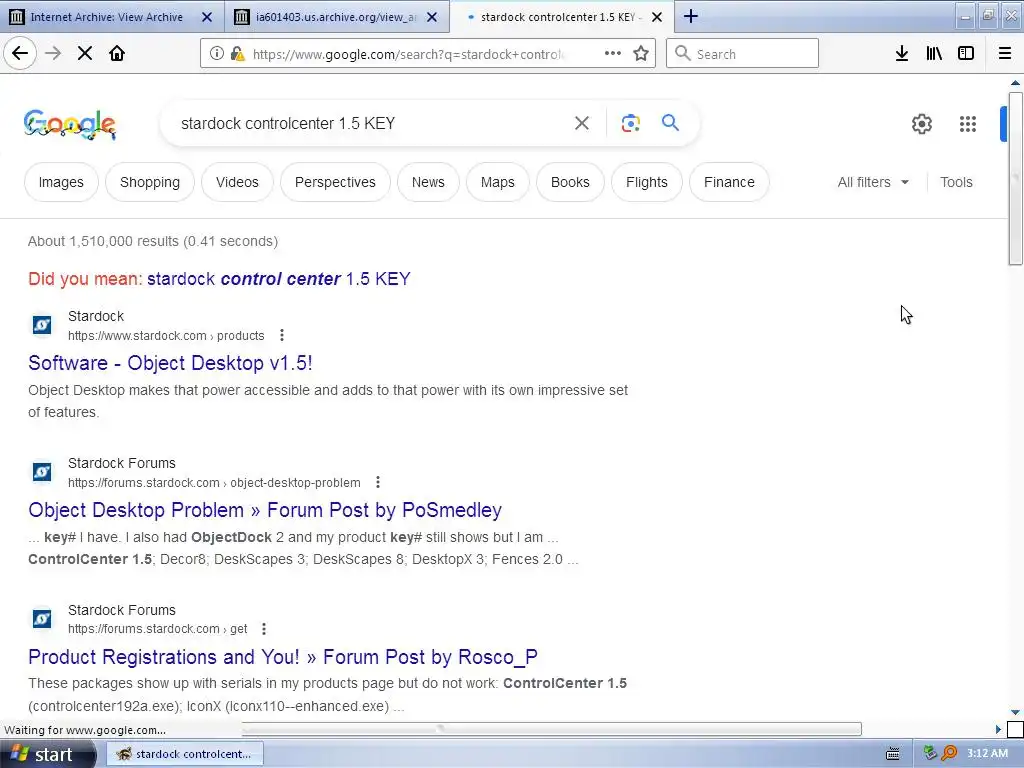
Task: Toggle the browser sidebar view
Action: 966,54
